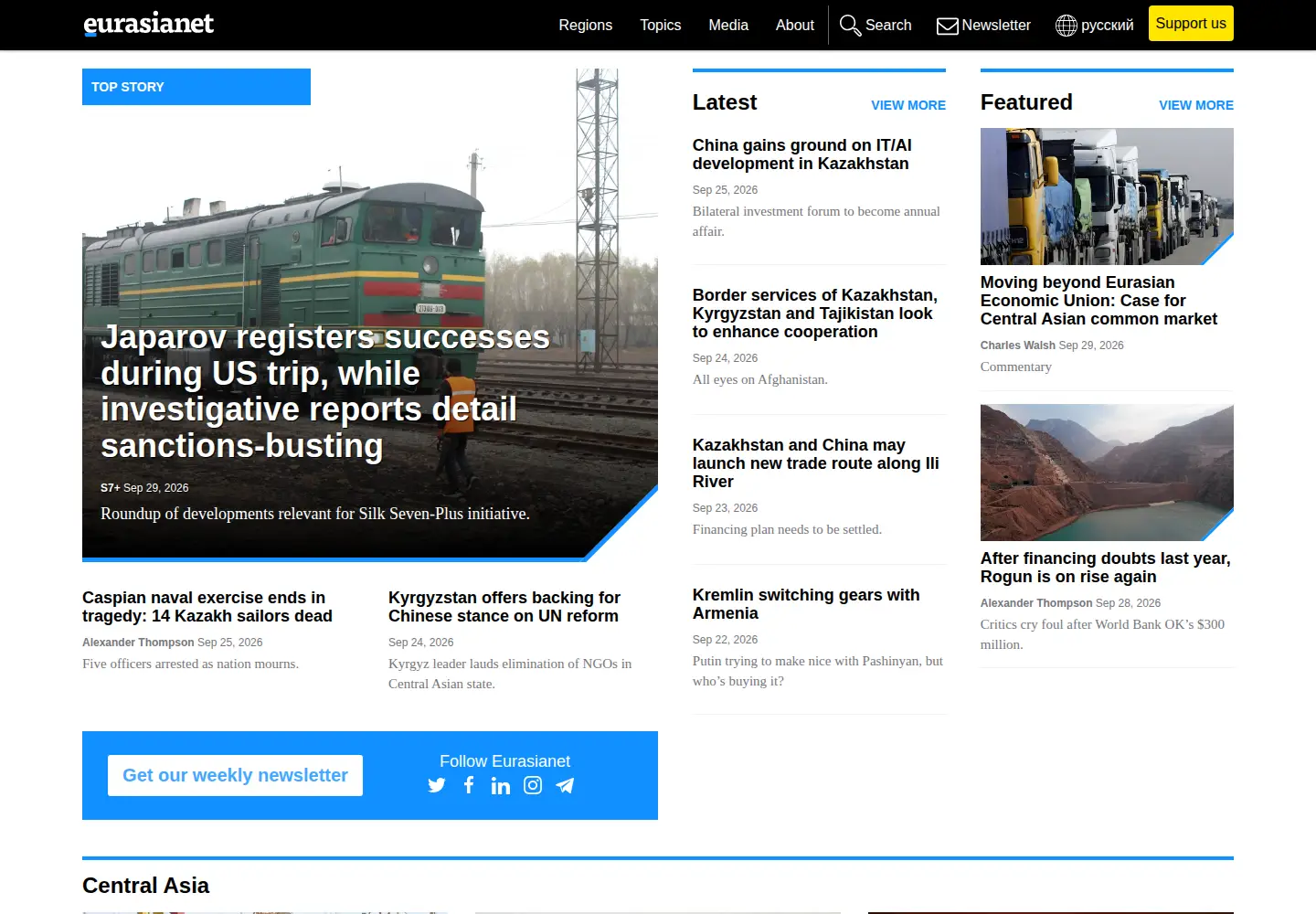Click the Support us button
This screenshot has width=1316, height=914.
pyautogui.click(x=1191, y=24)
